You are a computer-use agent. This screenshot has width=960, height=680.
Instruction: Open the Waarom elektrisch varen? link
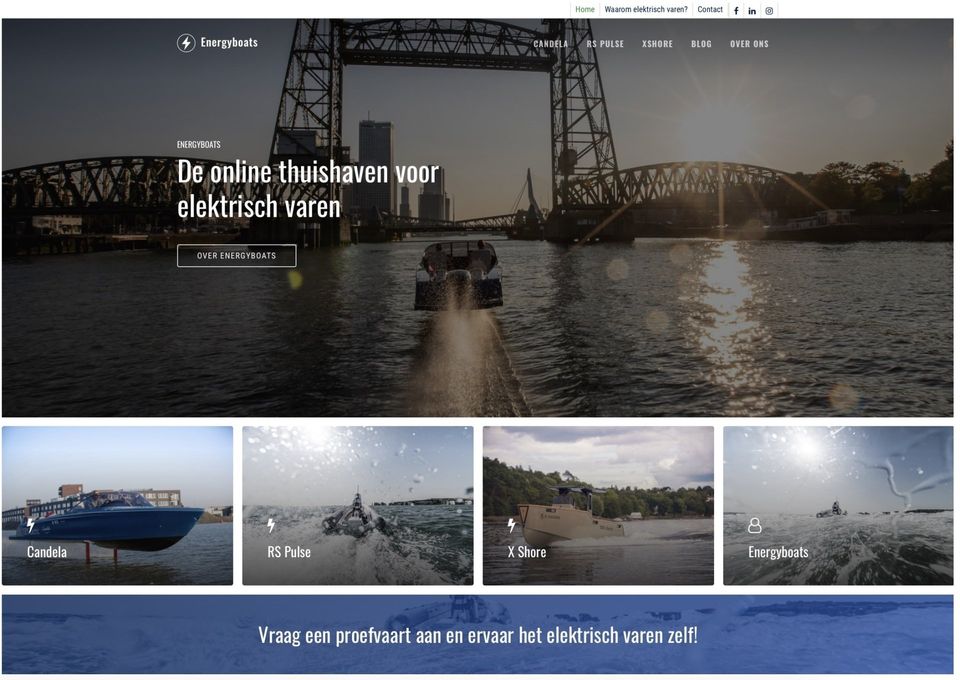(x=646, y=9)
